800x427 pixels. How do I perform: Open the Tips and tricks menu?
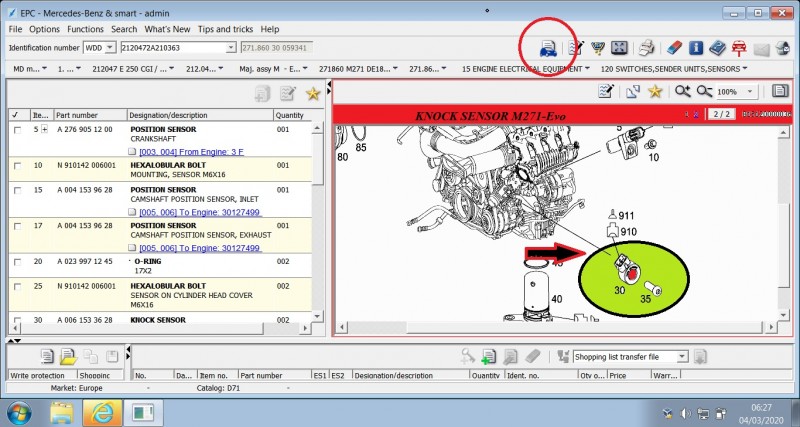pos(225,29)
